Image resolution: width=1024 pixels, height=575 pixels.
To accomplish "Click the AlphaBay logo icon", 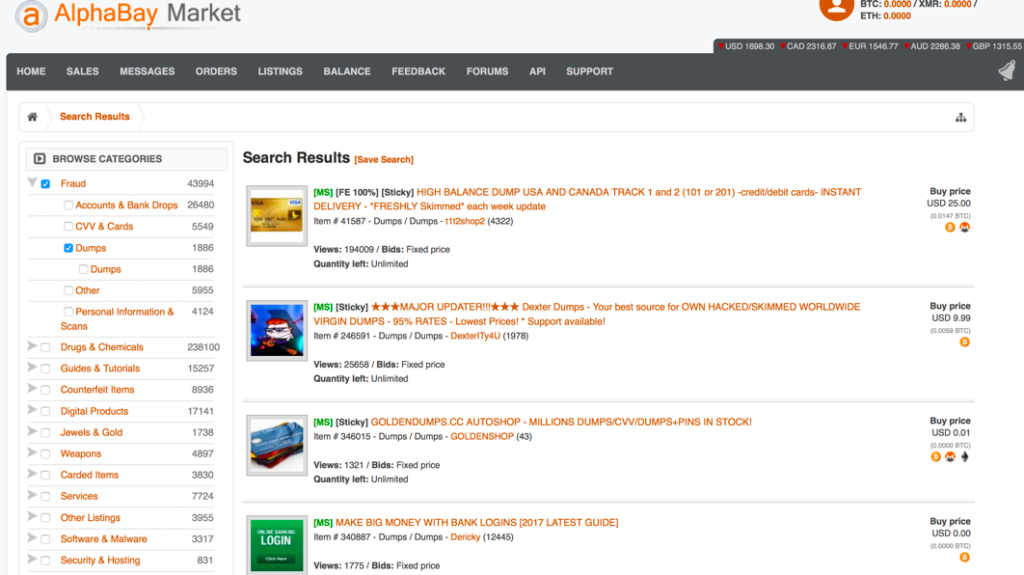I will click(x=31, y=14).
